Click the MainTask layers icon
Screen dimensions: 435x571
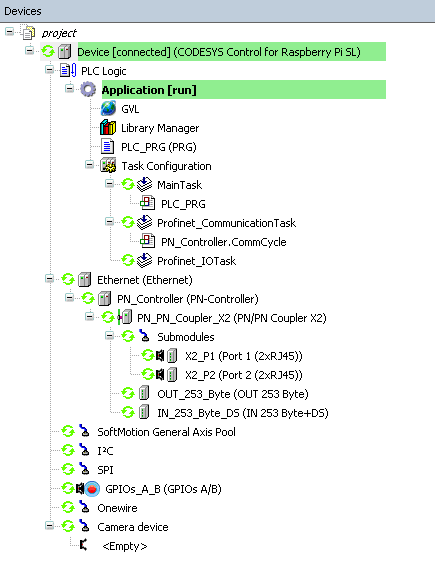tap(145, 185)
